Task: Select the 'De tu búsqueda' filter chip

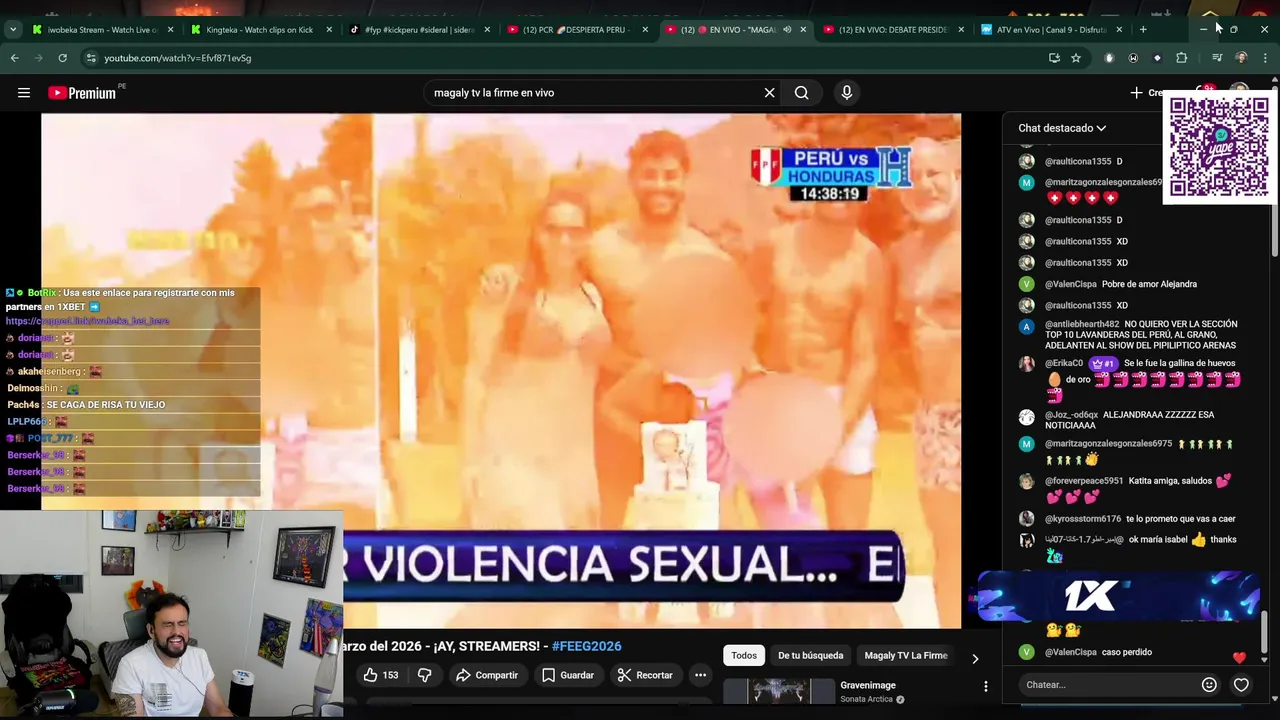Action: coord(811,655)
